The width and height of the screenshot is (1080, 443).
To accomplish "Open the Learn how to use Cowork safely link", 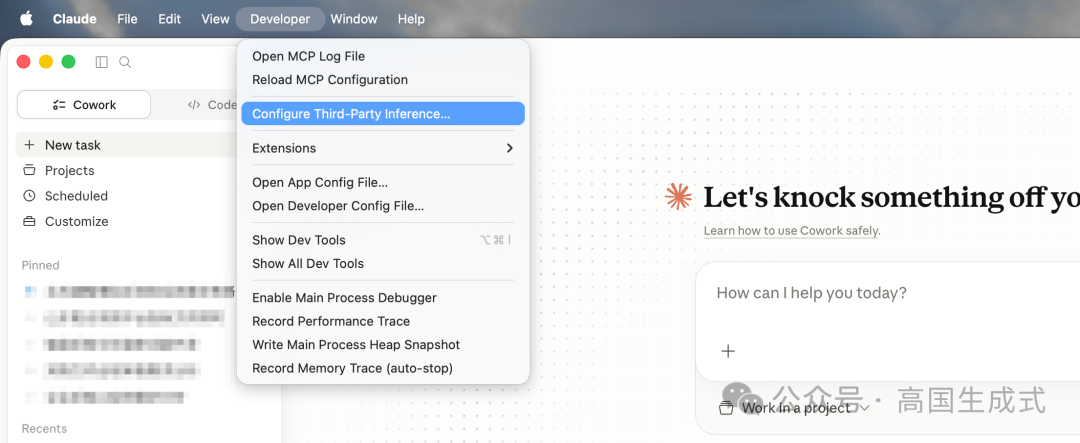I will coord(791,231).
